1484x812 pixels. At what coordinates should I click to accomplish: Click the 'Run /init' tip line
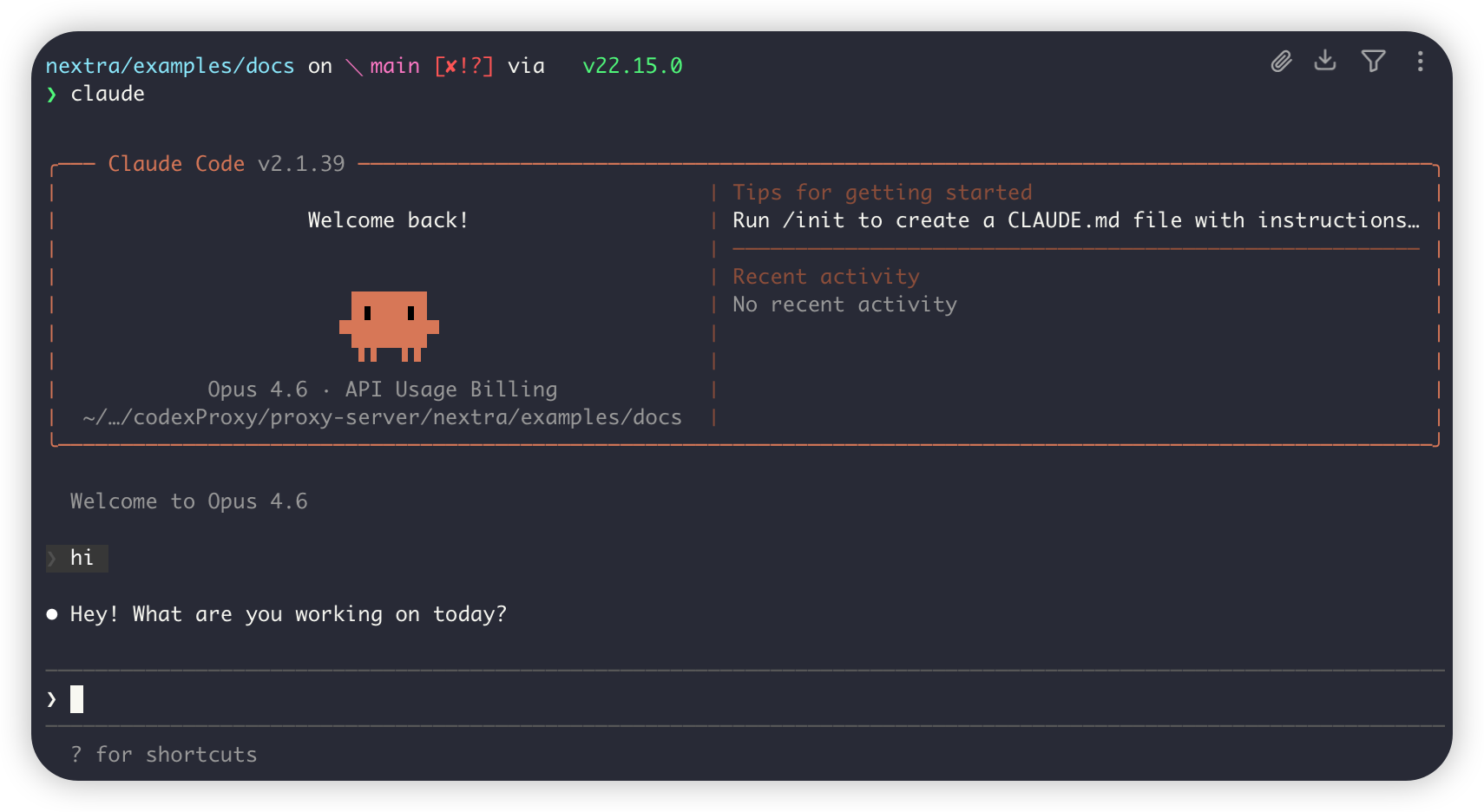pyautogui.click(x=1075, y=220)
